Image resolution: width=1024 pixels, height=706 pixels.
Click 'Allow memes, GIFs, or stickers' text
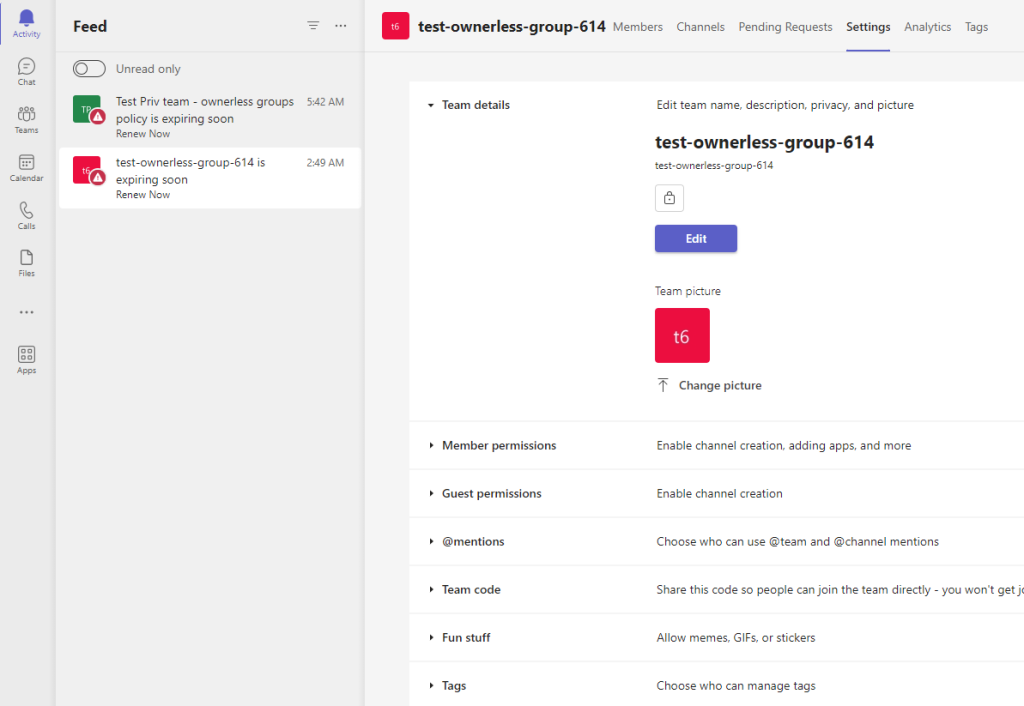pyautogui.click(x=736, y=637)
